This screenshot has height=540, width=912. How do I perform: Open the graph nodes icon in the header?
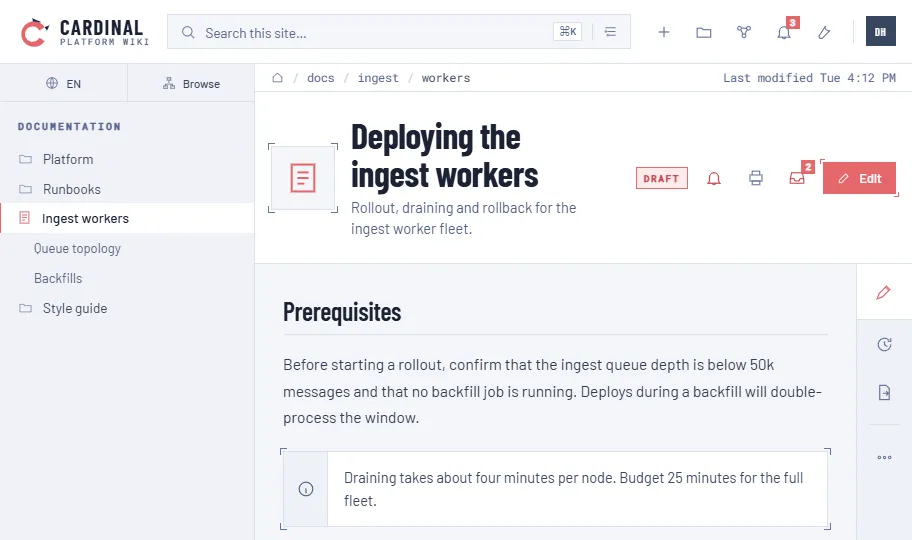[744, 32]
